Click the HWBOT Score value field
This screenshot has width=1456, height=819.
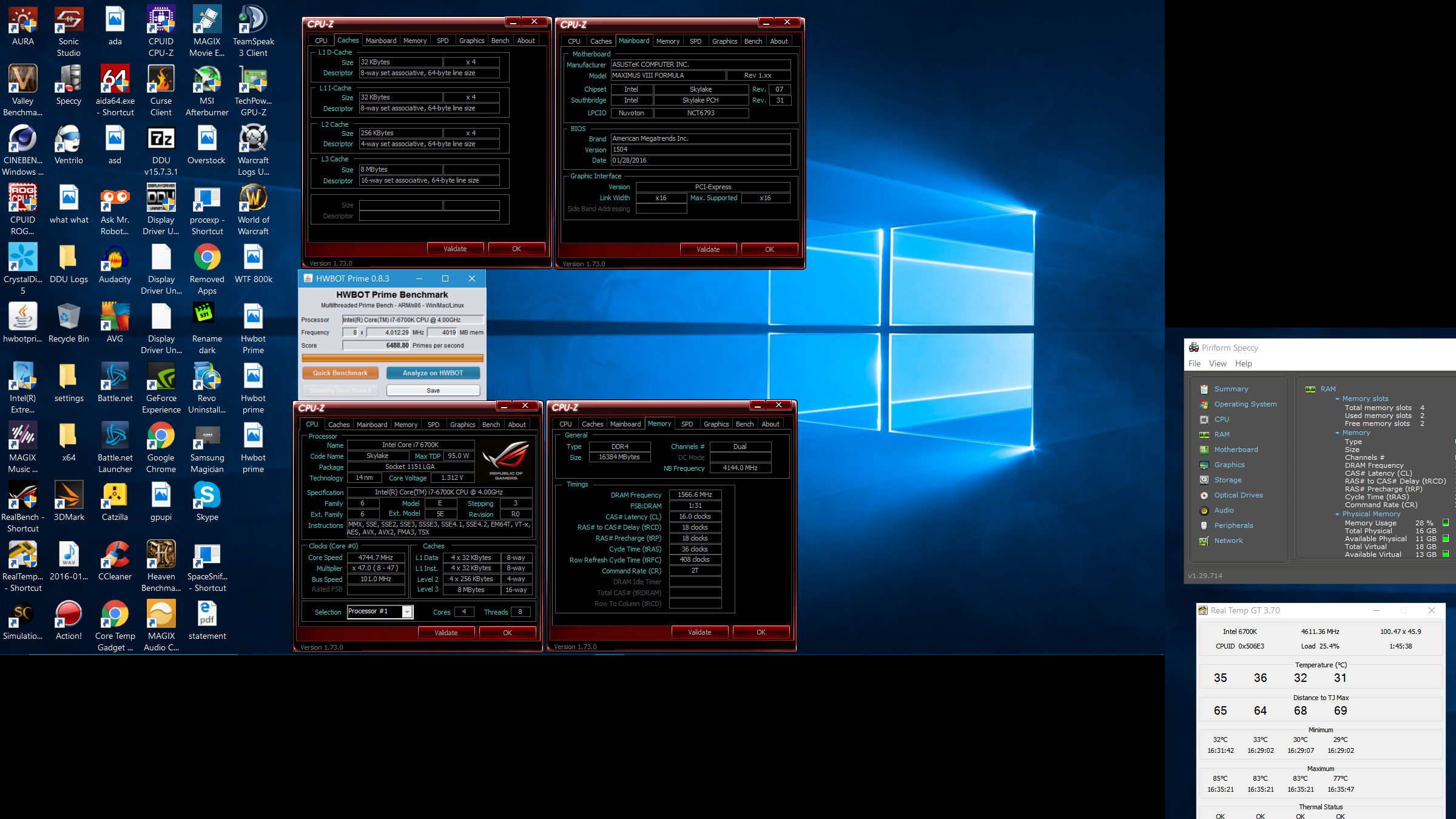pos(376,345)
